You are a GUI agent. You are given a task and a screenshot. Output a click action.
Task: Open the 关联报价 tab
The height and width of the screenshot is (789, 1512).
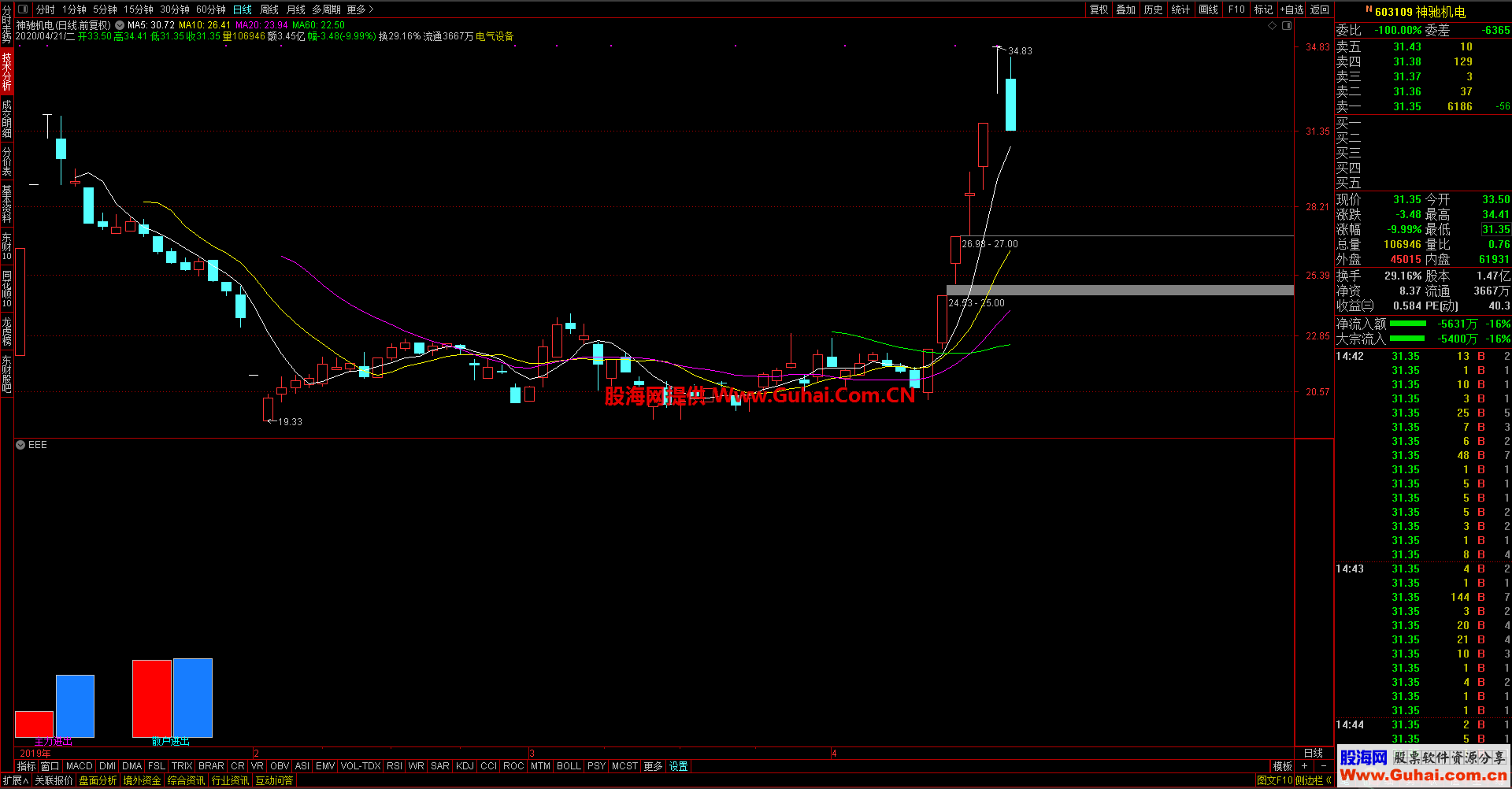click(54, 780)
